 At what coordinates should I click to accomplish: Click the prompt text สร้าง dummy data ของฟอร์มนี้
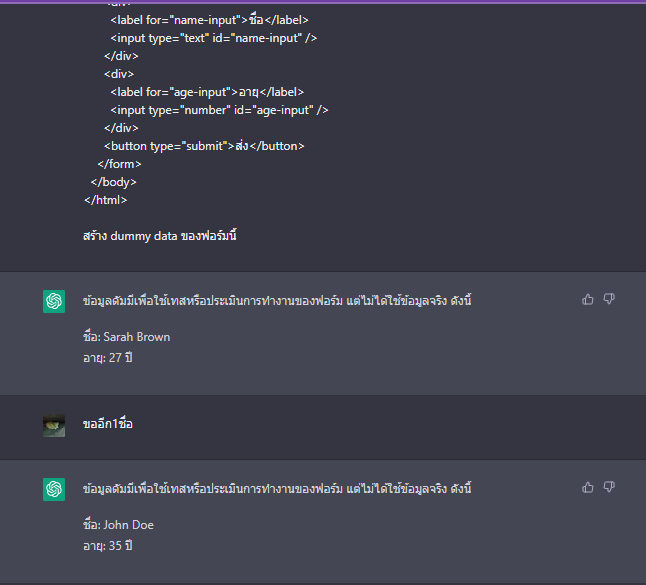click(x=160, y=236)
